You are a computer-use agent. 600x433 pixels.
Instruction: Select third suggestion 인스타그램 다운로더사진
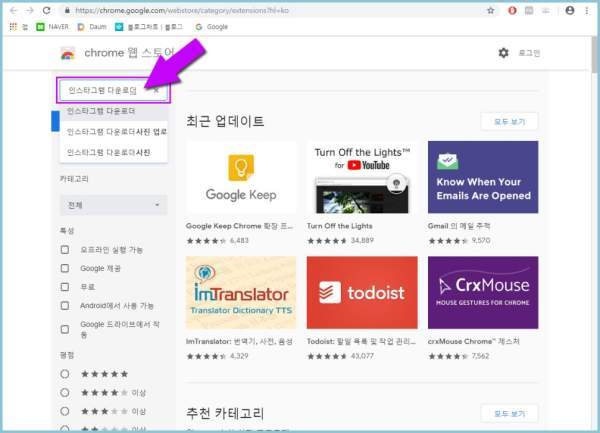pyautogui.click(x=114, y=153)
